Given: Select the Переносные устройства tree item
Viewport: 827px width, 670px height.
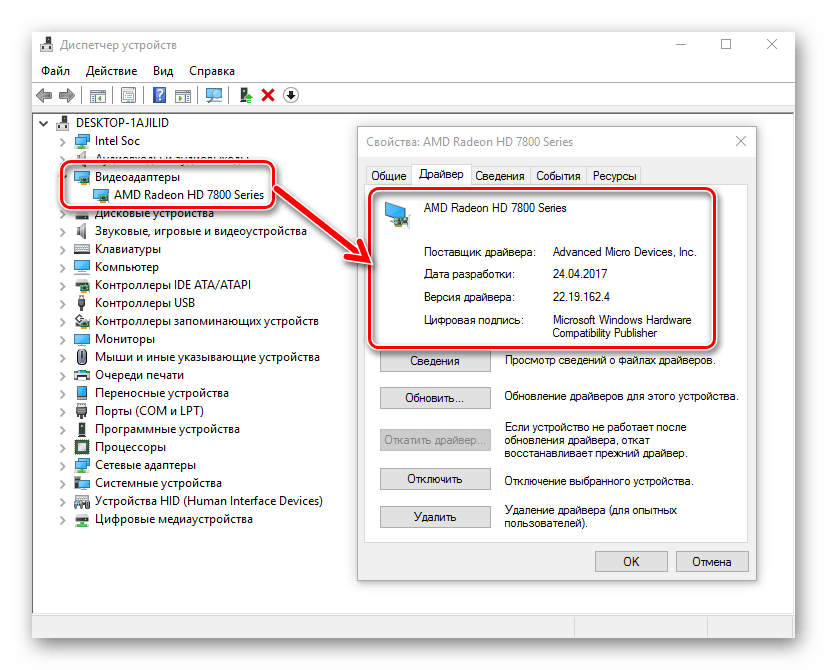Looking at the screenshot, I should tap(162, 394).
